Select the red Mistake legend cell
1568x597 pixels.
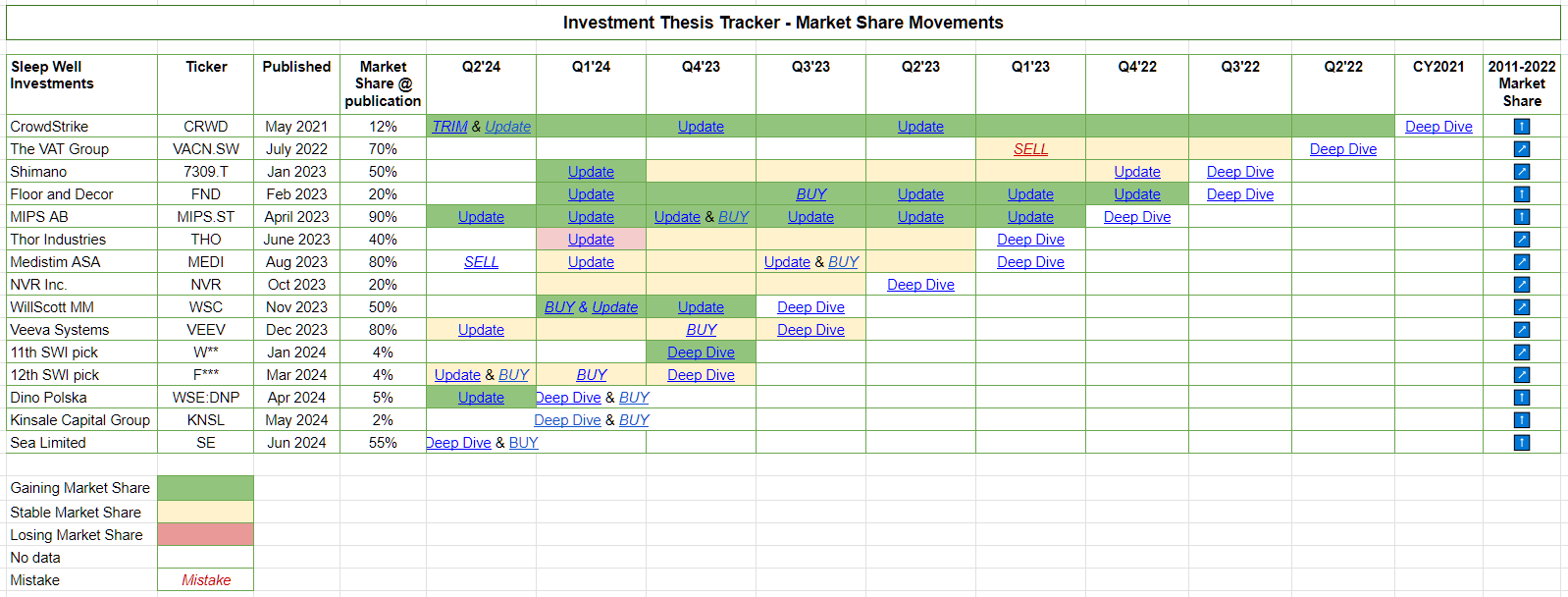point(205,580)
